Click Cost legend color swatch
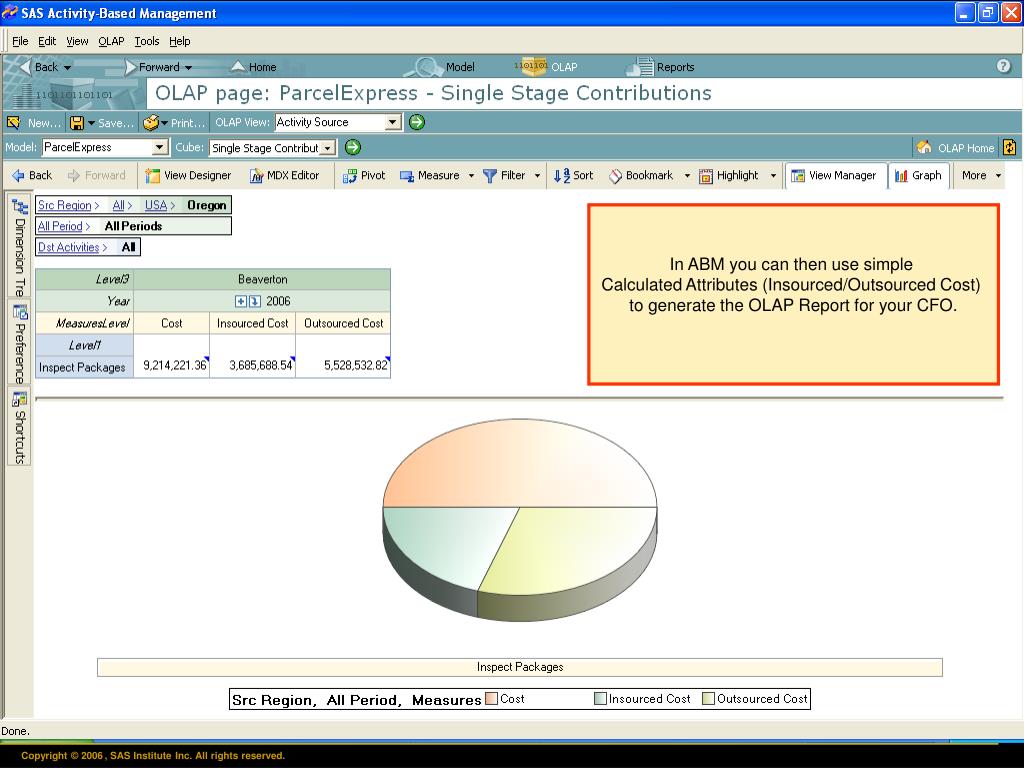The height and width of the screenshot is (768, 1024). pos(492,699)
